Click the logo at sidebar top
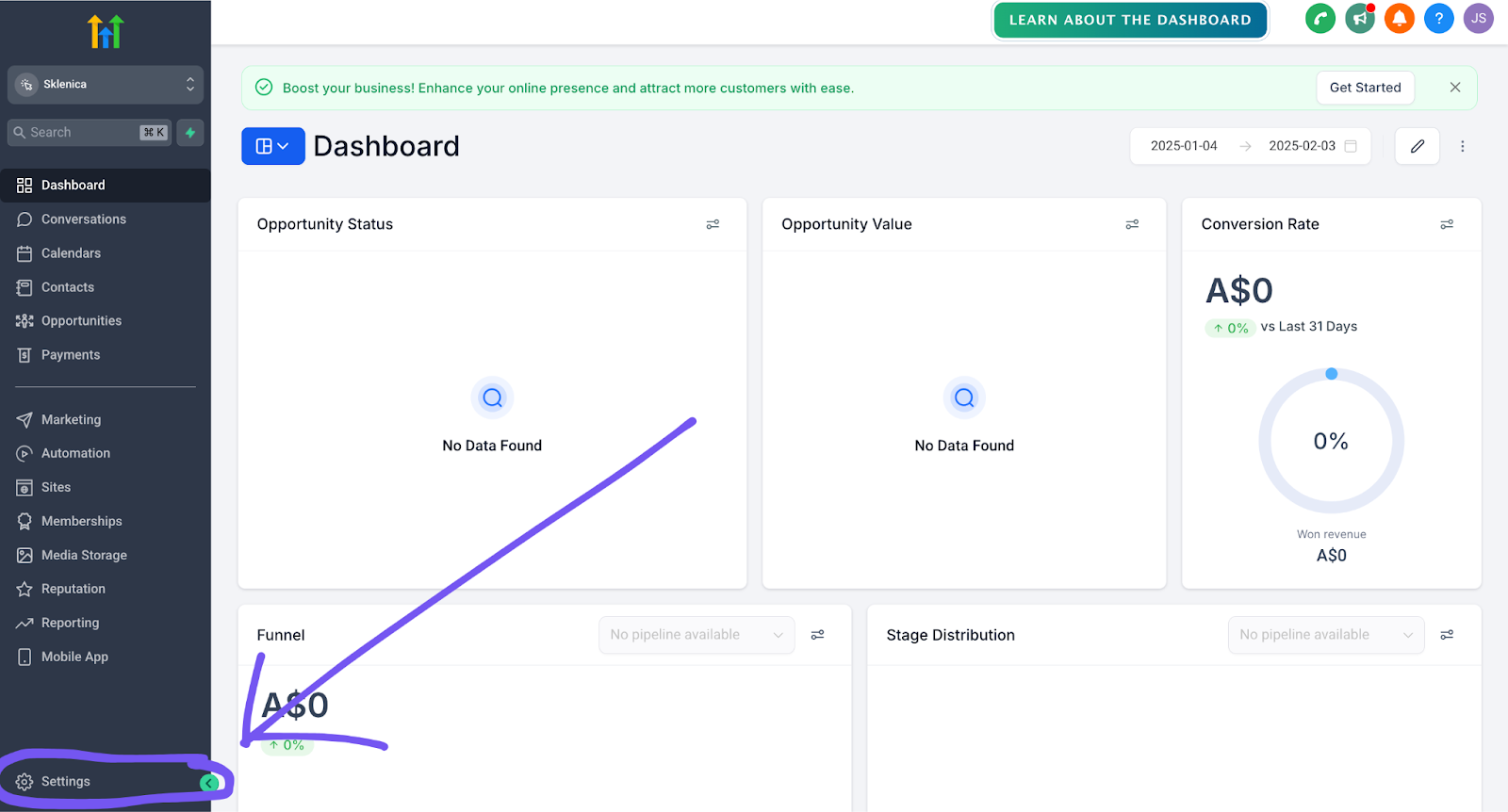The height and width of the screenshot is (812, 1508). tap(106, 32)
